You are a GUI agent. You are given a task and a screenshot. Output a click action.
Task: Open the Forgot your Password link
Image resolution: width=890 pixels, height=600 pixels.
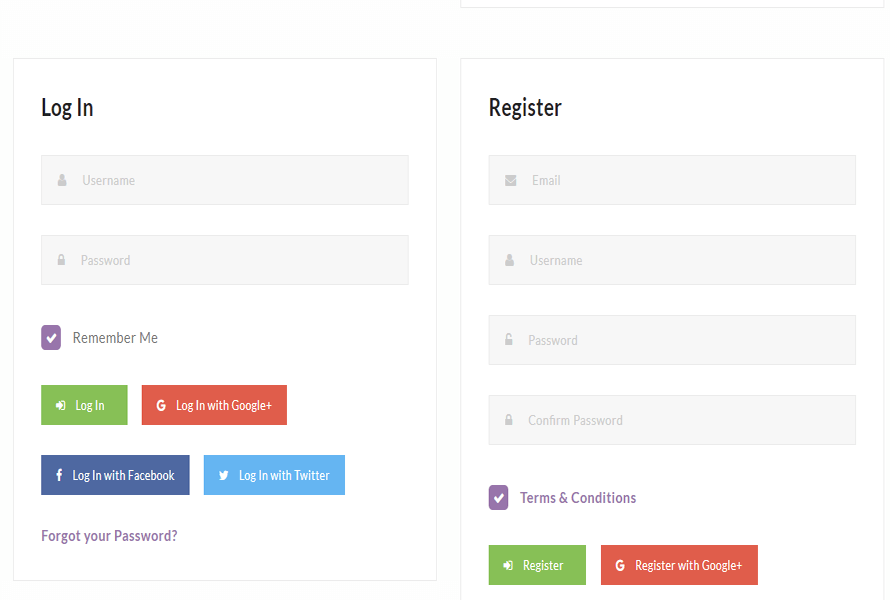coord(109,536)
